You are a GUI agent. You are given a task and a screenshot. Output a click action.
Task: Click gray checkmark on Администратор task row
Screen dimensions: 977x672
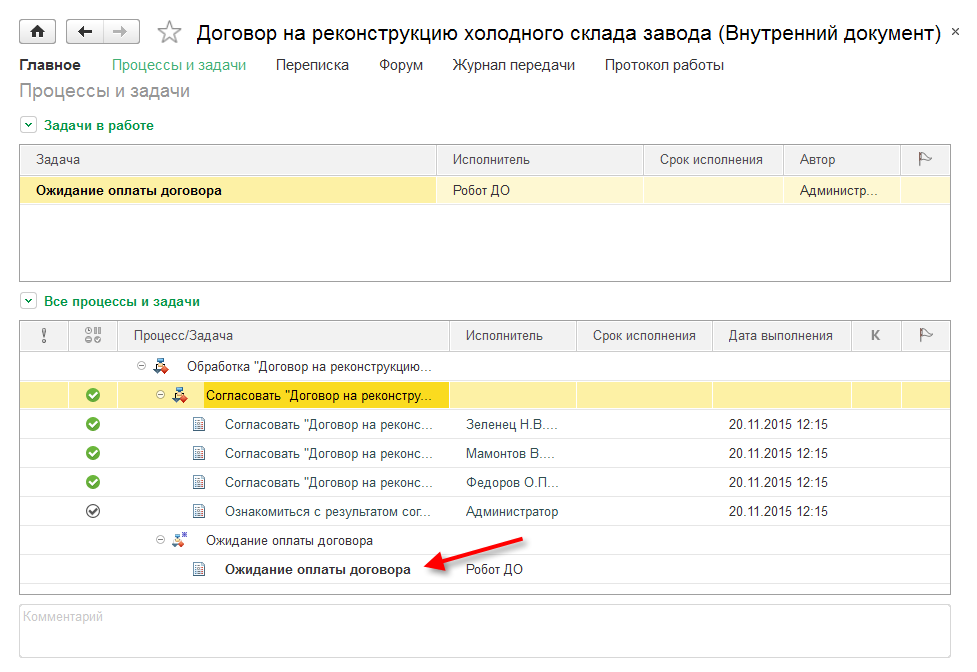tap(93, 511)
